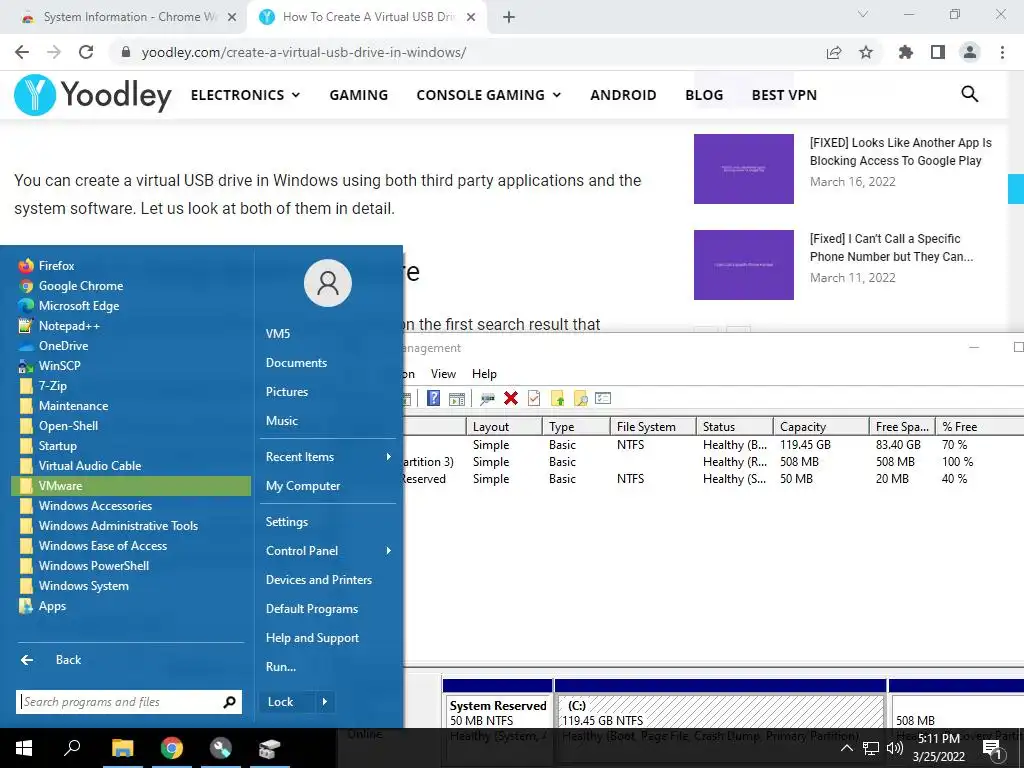Viewport: 1024px width, 768px height.
Task: Click the user avatar in start menu
Action: click(328, 283)
